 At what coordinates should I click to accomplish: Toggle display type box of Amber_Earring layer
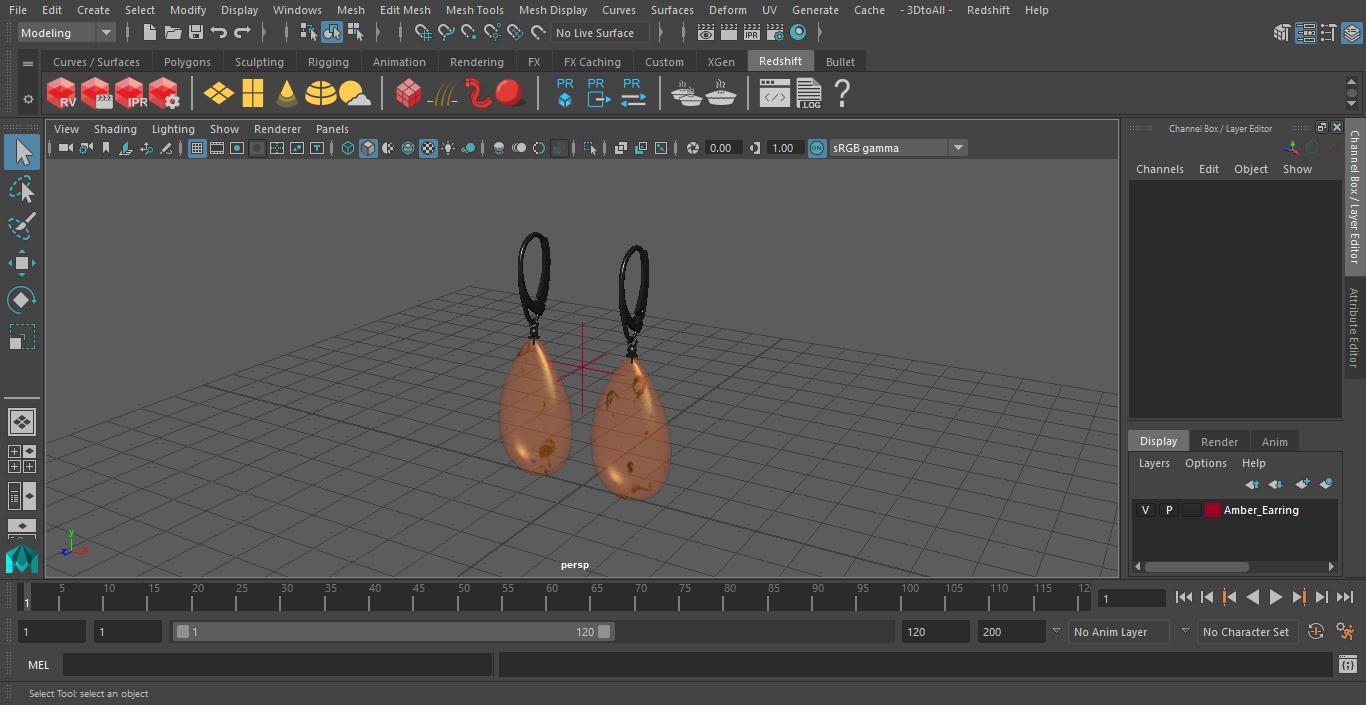[x=1191, y=510]
